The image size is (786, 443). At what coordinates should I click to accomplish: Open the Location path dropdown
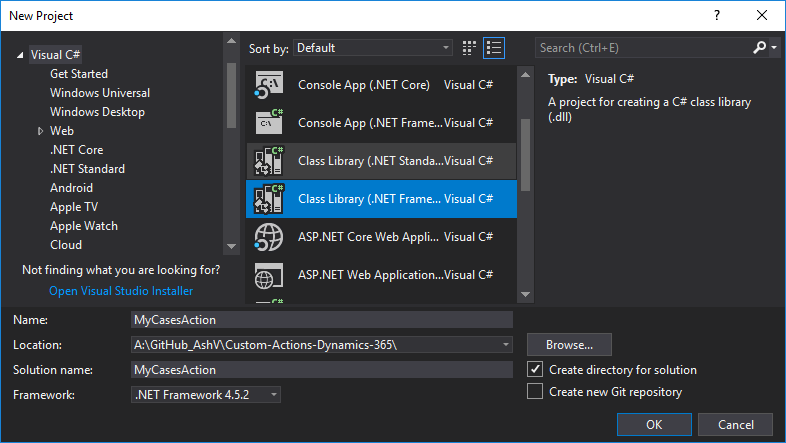tap(506, 345)
